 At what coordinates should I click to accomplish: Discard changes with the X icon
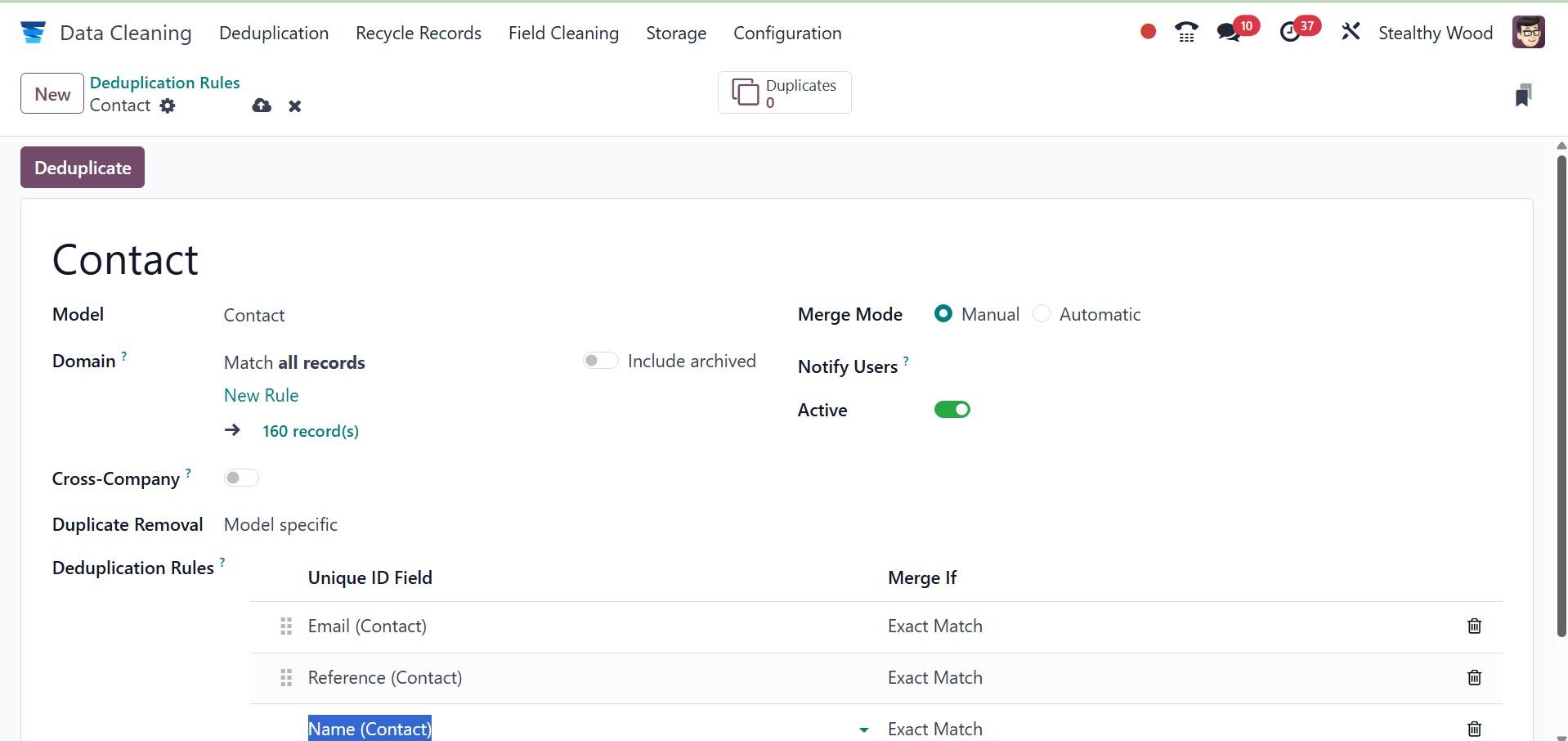(295, 106)
